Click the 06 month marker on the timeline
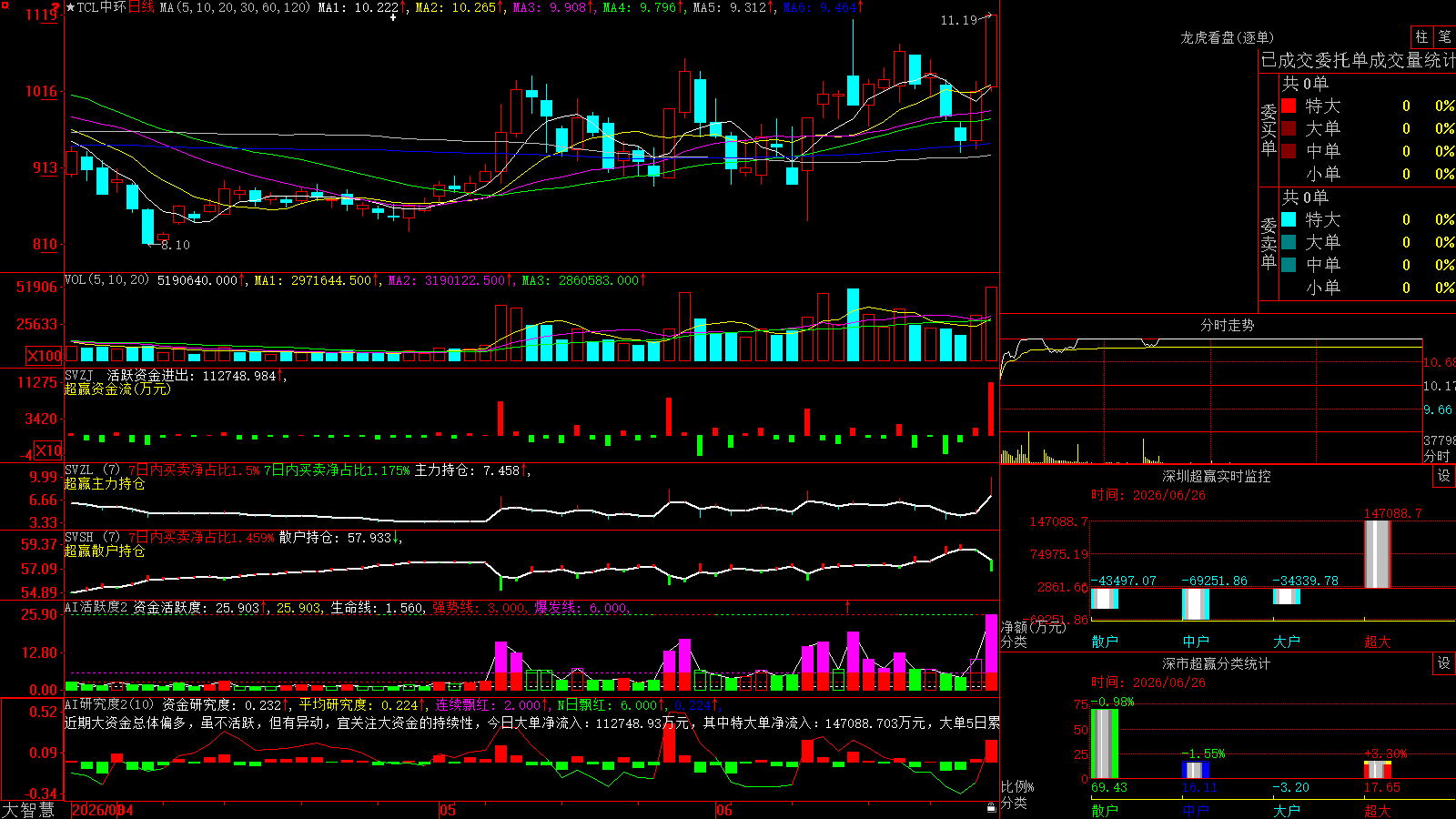 coord(723,810)
